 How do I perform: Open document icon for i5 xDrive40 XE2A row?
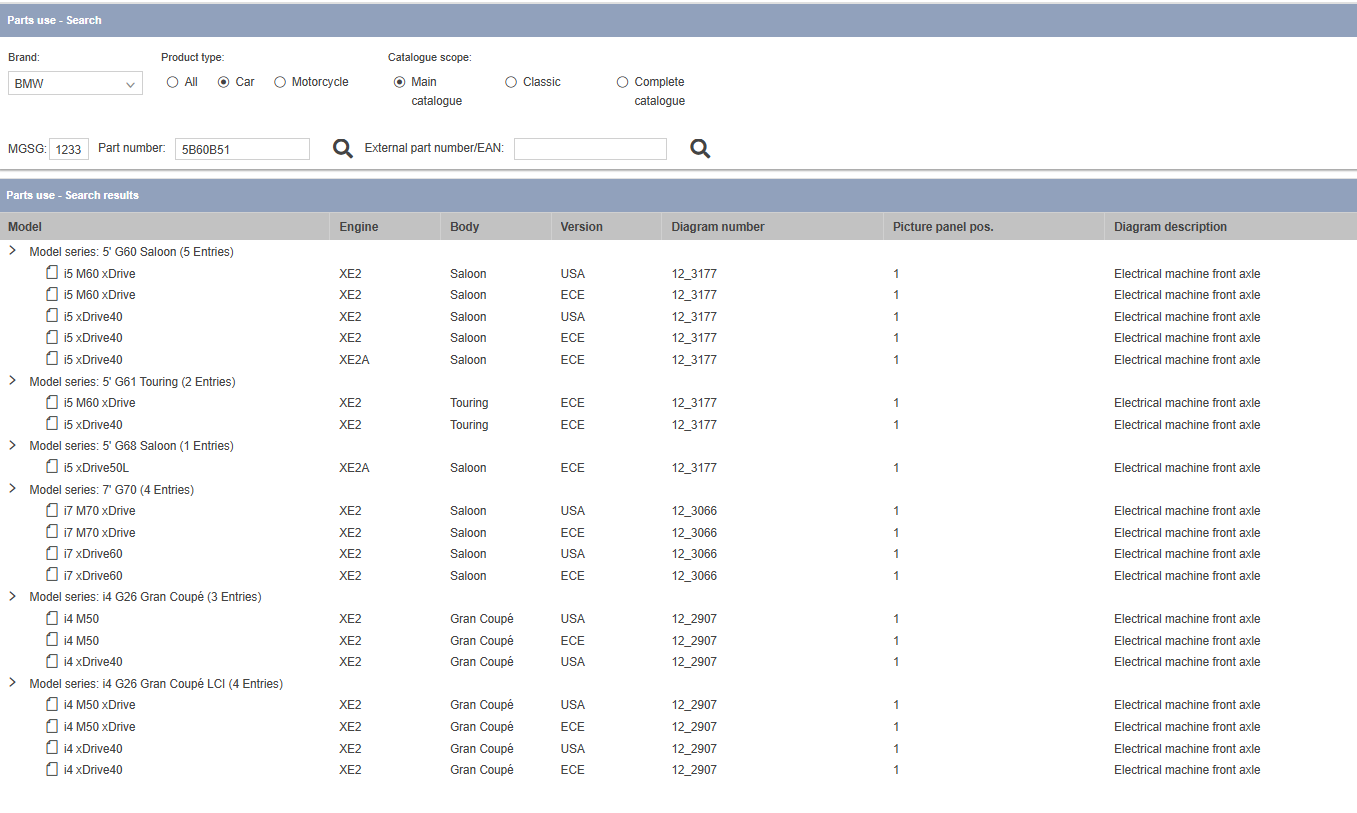click(52, 359)
